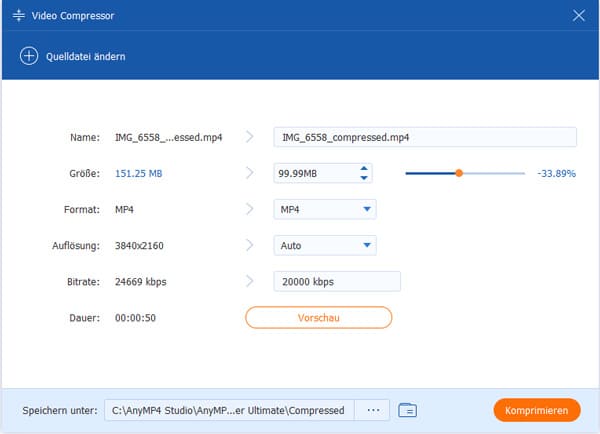Click the source format MP4 text

(124, 210)
